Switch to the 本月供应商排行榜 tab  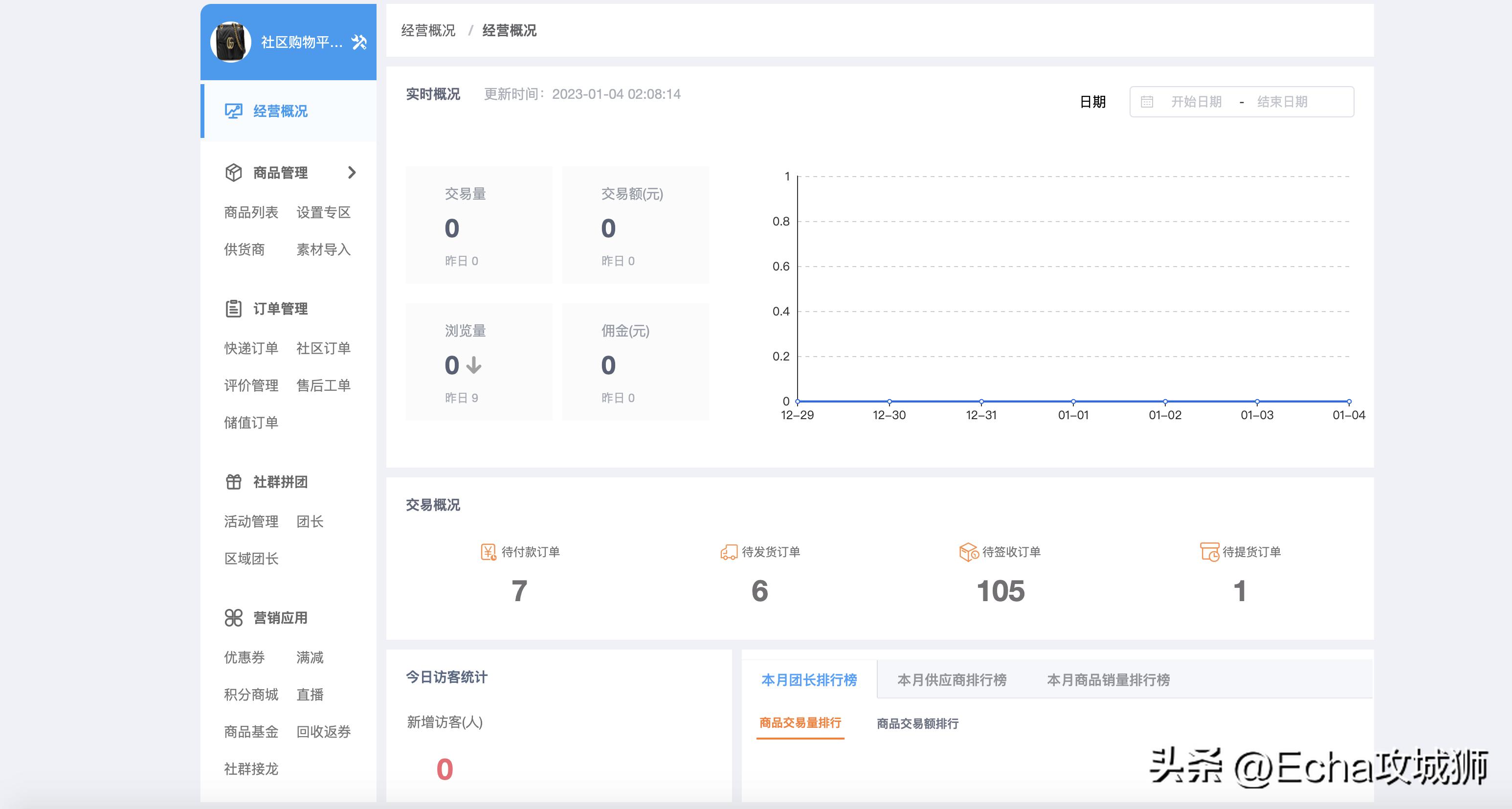coord(952,680)
